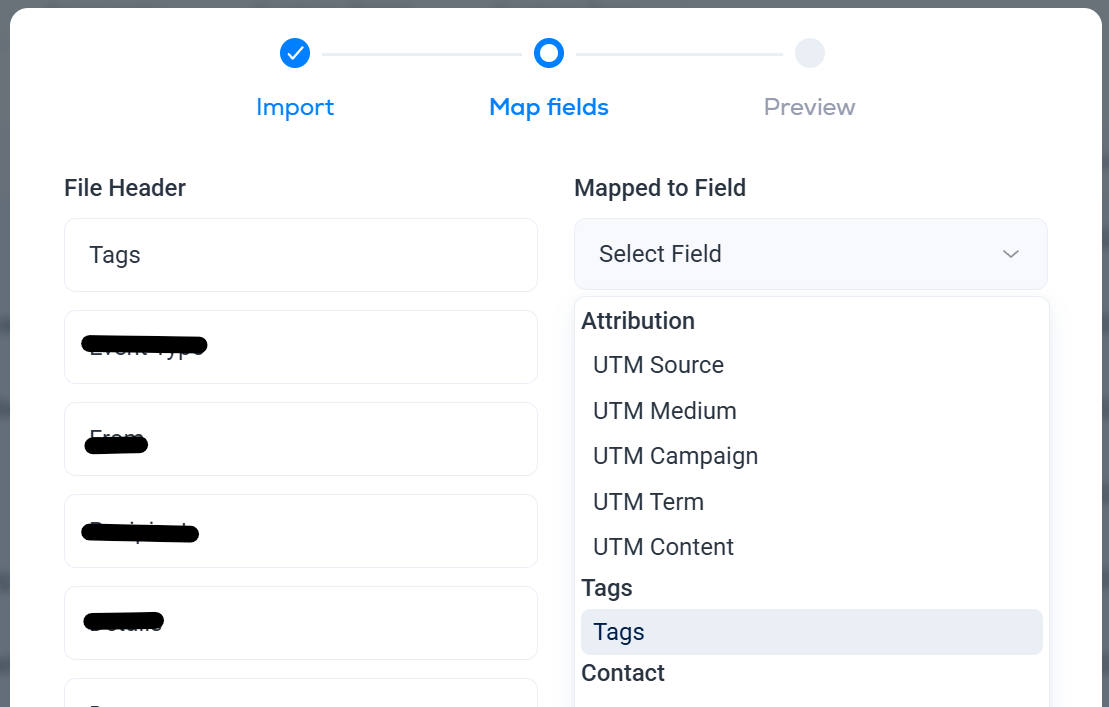Click the Contact group heading in dropdown
Viewport: 1109px width, 707px height.
tap(623, 673)
